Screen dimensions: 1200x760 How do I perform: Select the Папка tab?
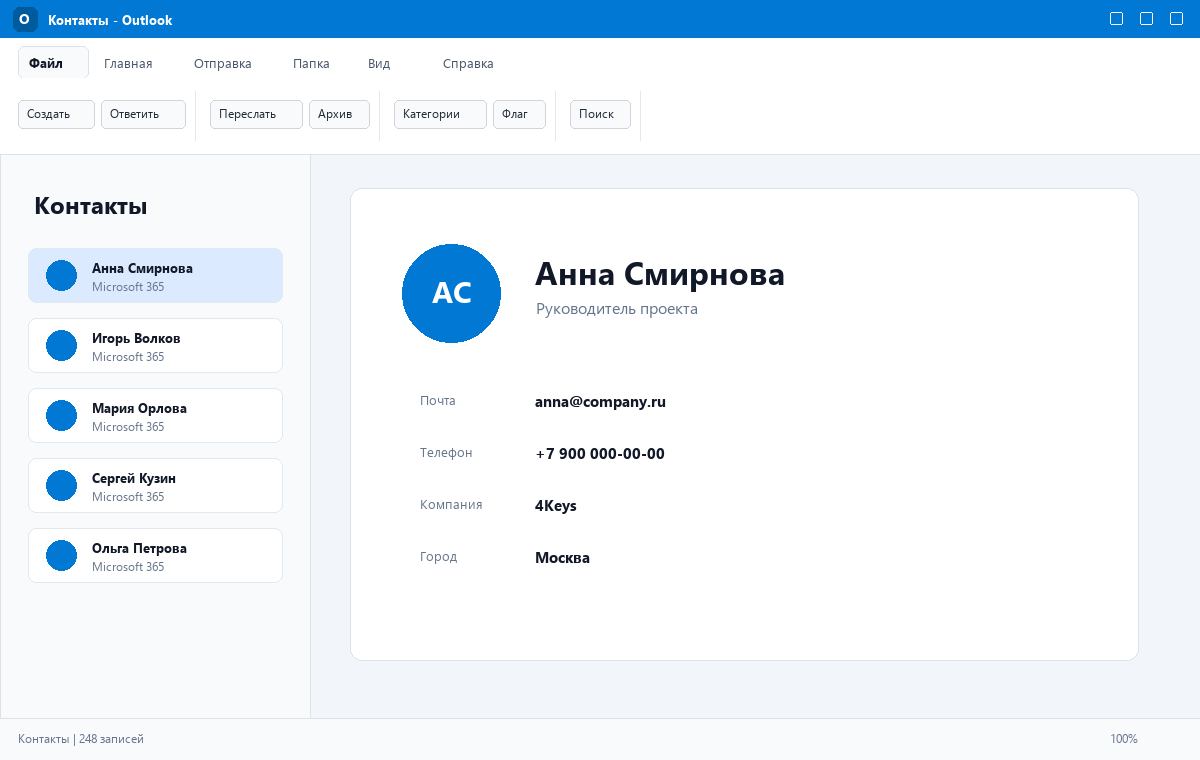311,63
